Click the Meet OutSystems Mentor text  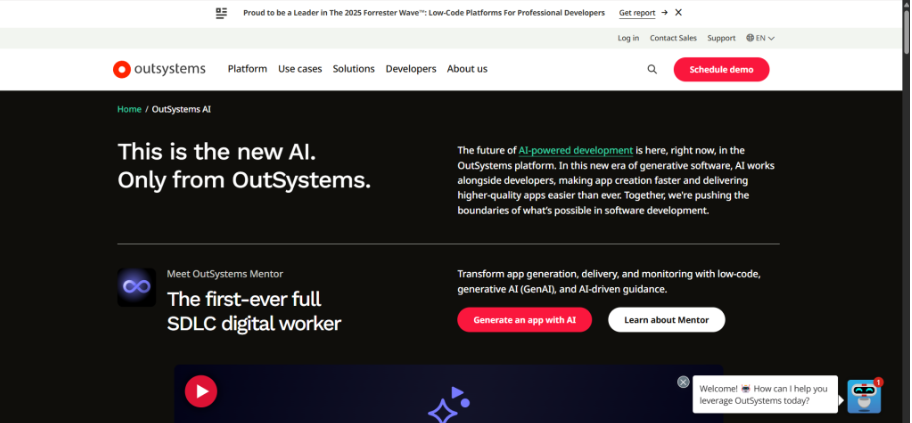tap(225, 273)
